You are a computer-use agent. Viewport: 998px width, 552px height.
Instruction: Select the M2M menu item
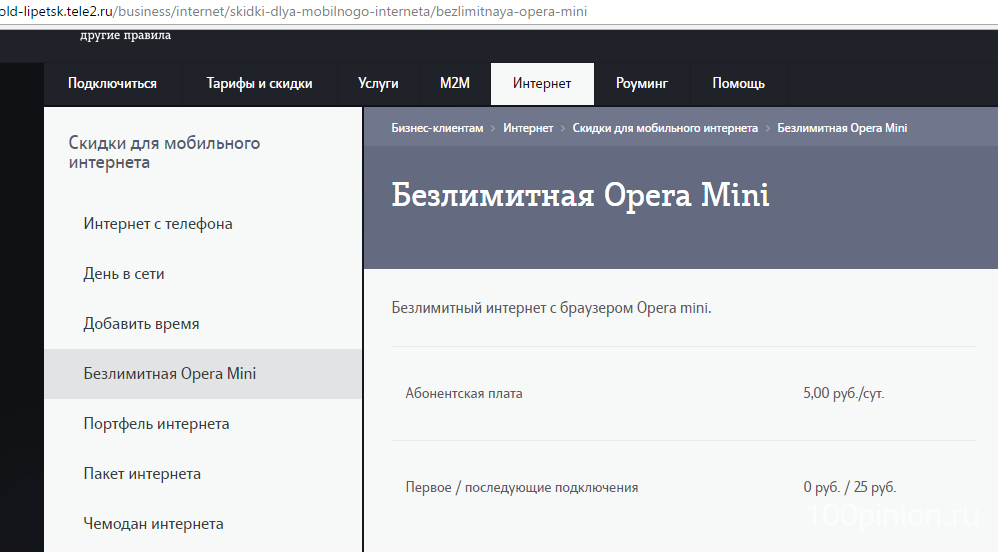tap(454, 83)
